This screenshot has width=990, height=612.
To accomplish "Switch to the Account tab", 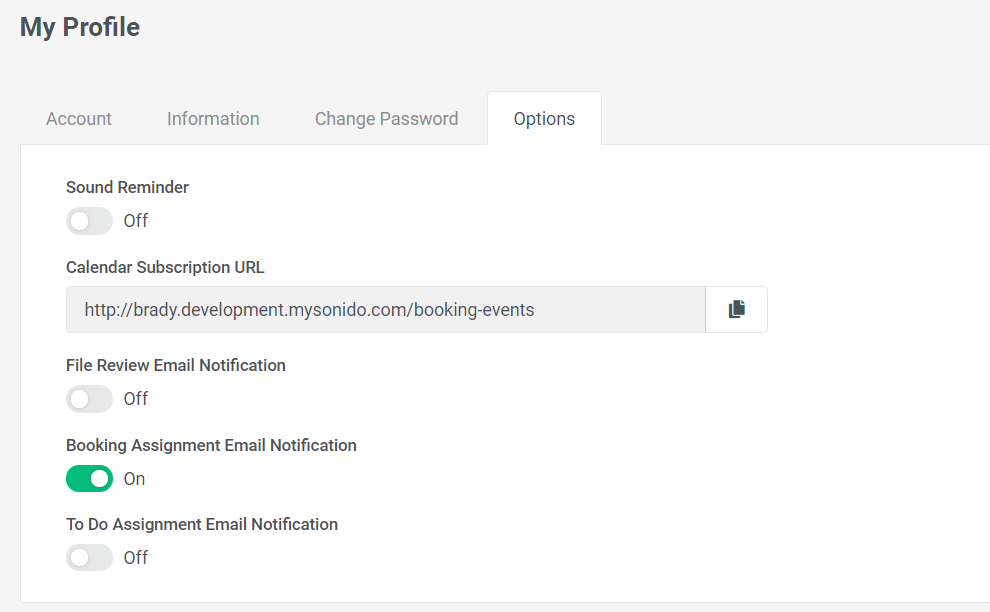I will point(79,119).
